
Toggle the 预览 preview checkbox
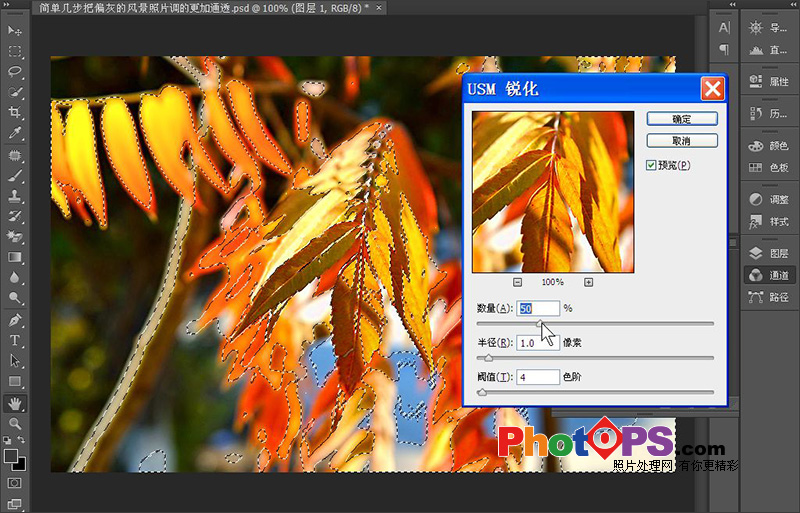(651, 165)
